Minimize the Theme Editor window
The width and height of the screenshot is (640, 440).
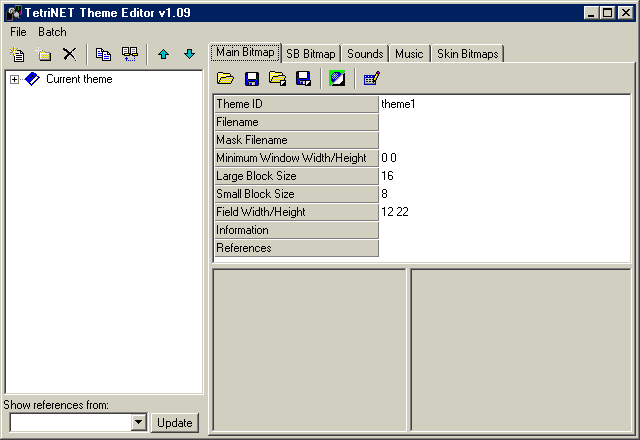[591, 13]
